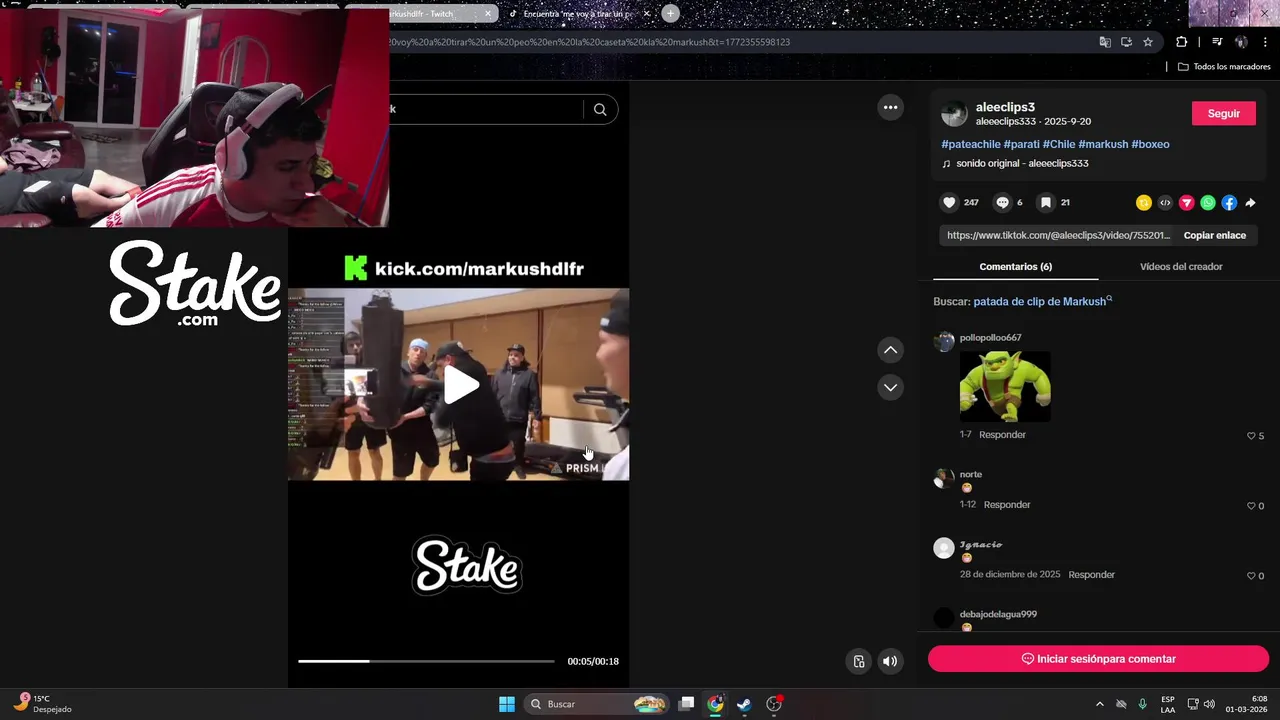Screen dimensions: 1280x720
Task: Go to previous video with up arrow
Action: (x=890, y=350)
